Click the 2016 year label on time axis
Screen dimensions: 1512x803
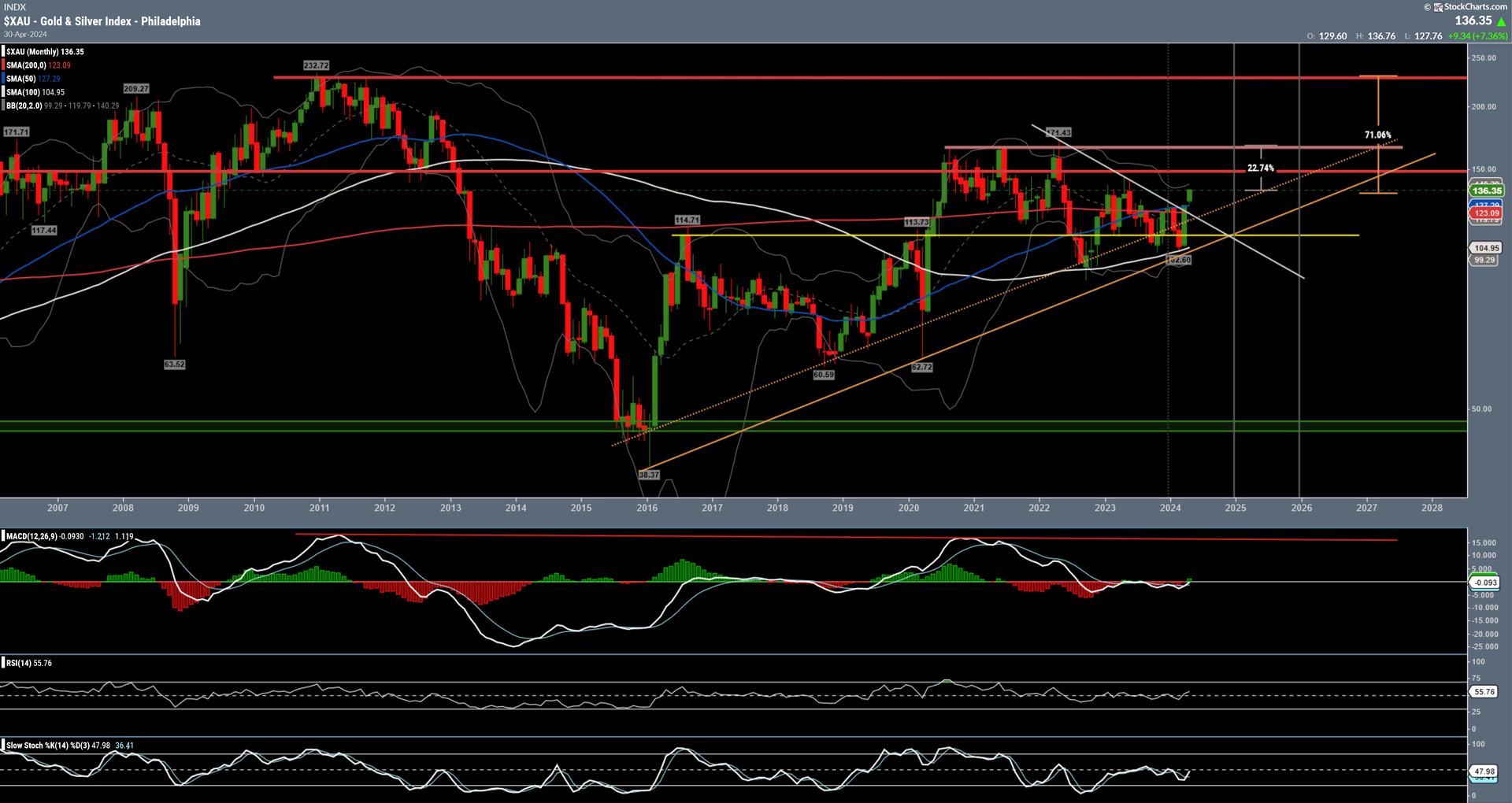point(647,508)
